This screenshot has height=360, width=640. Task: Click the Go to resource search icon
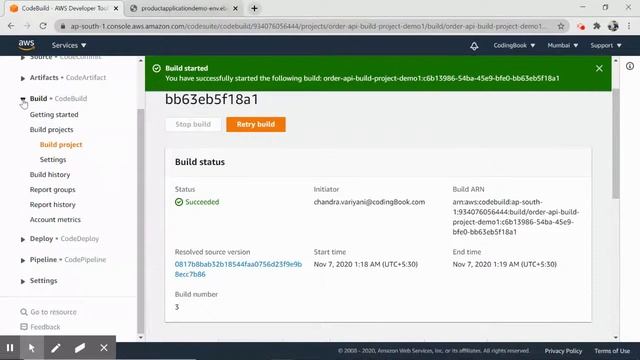click(24, 312)
